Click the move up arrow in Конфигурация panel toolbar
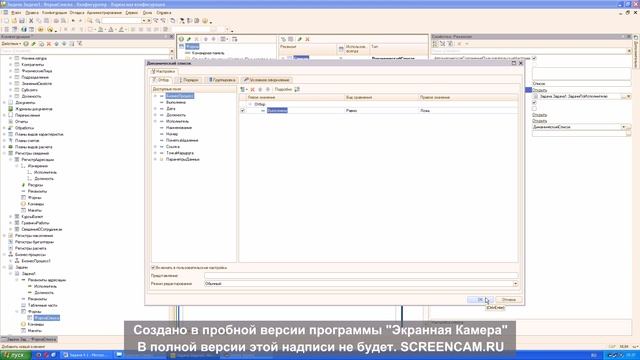This screenshot has width=640, height=360. pos(56,44)
